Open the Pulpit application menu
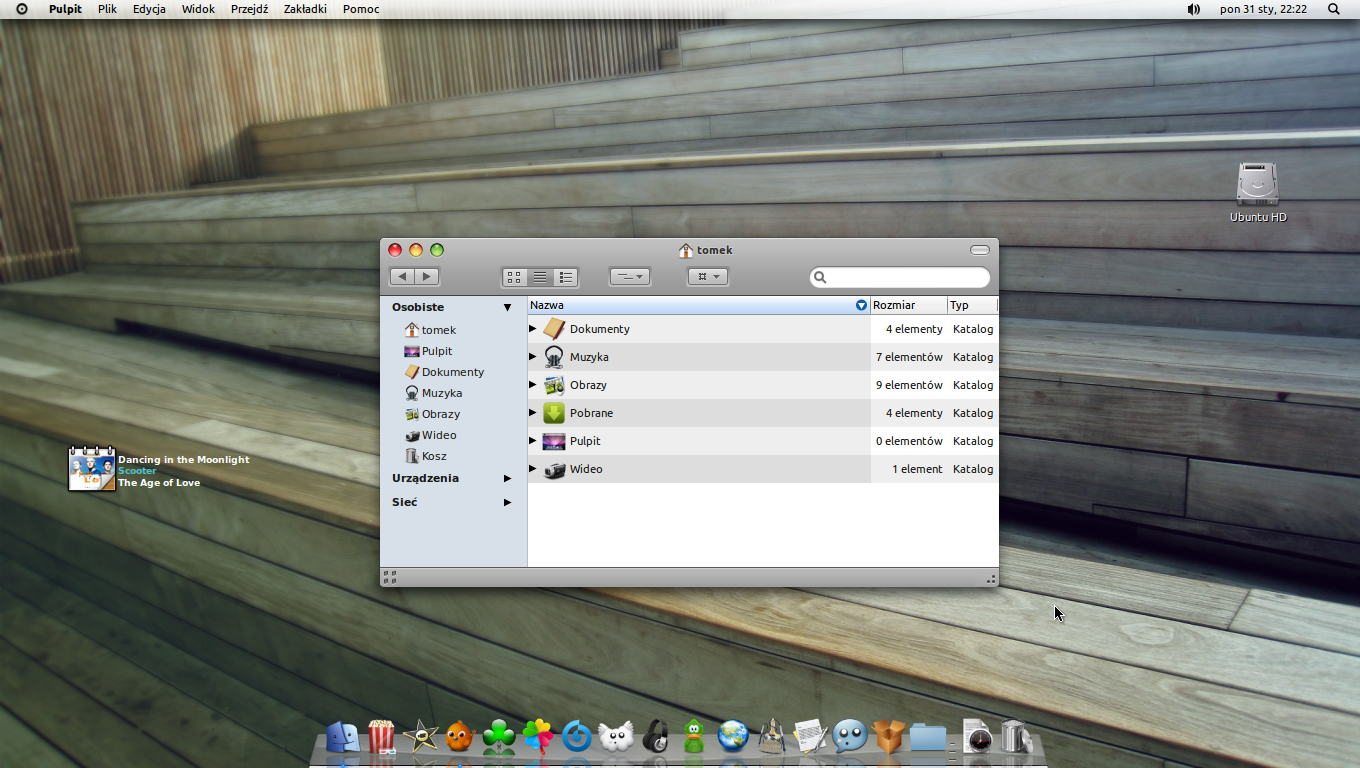Viewport: 1360px width, 768px height. coord(65,9)
